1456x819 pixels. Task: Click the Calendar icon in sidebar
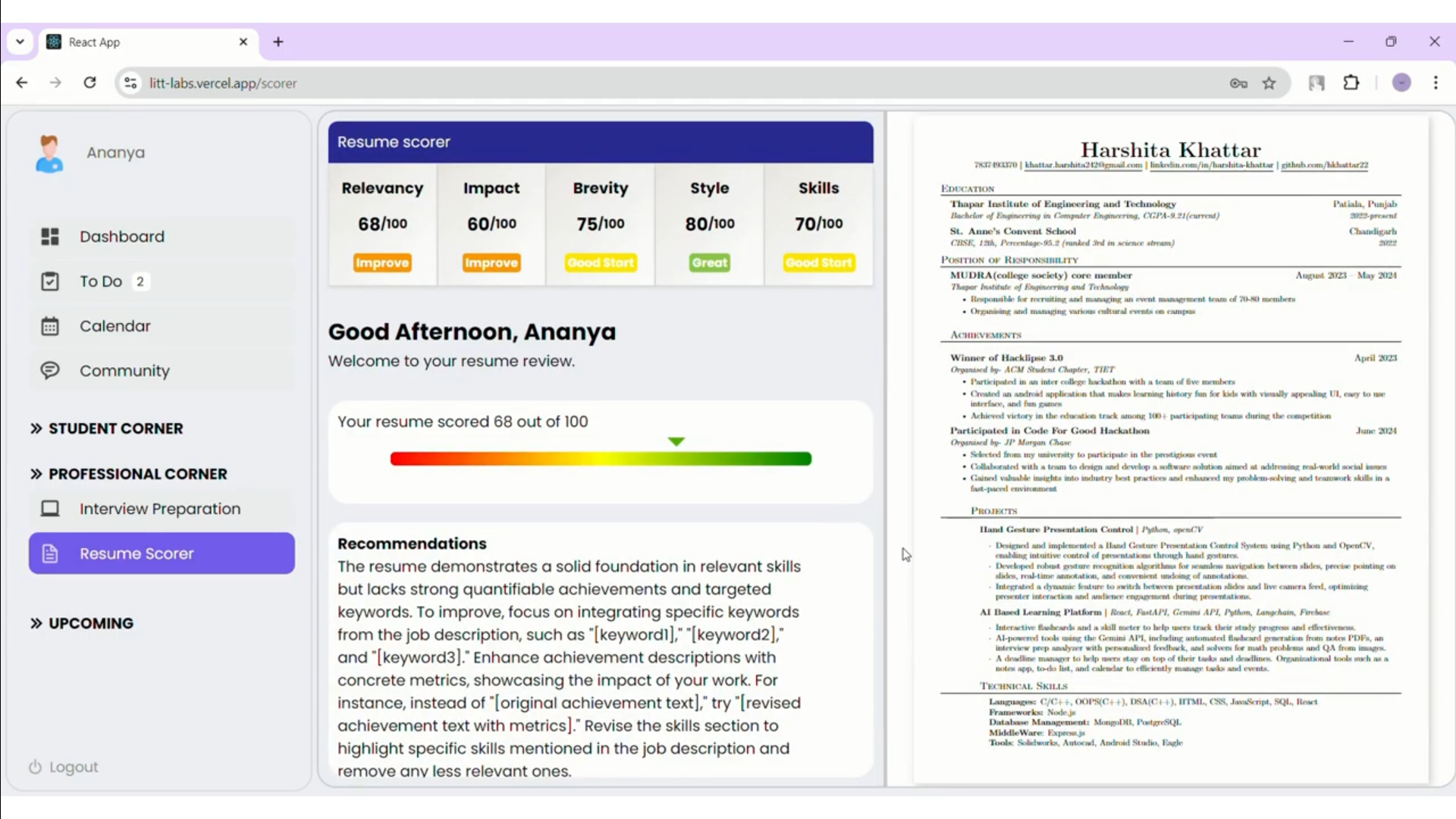pyautogui.click(x=50, y=326)
